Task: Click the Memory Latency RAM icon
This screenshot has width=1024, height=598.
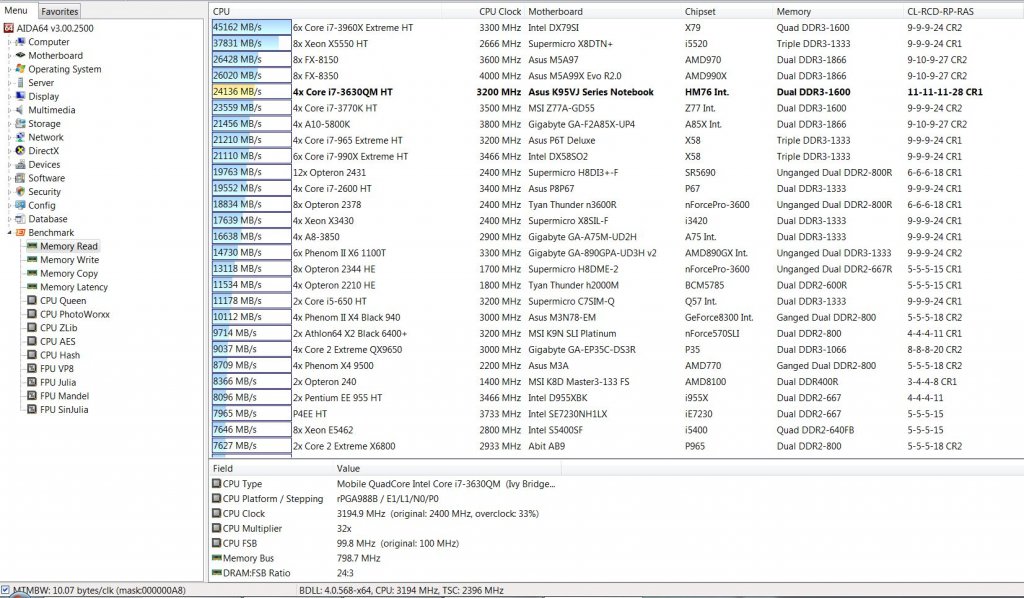Action: point(31,287)
